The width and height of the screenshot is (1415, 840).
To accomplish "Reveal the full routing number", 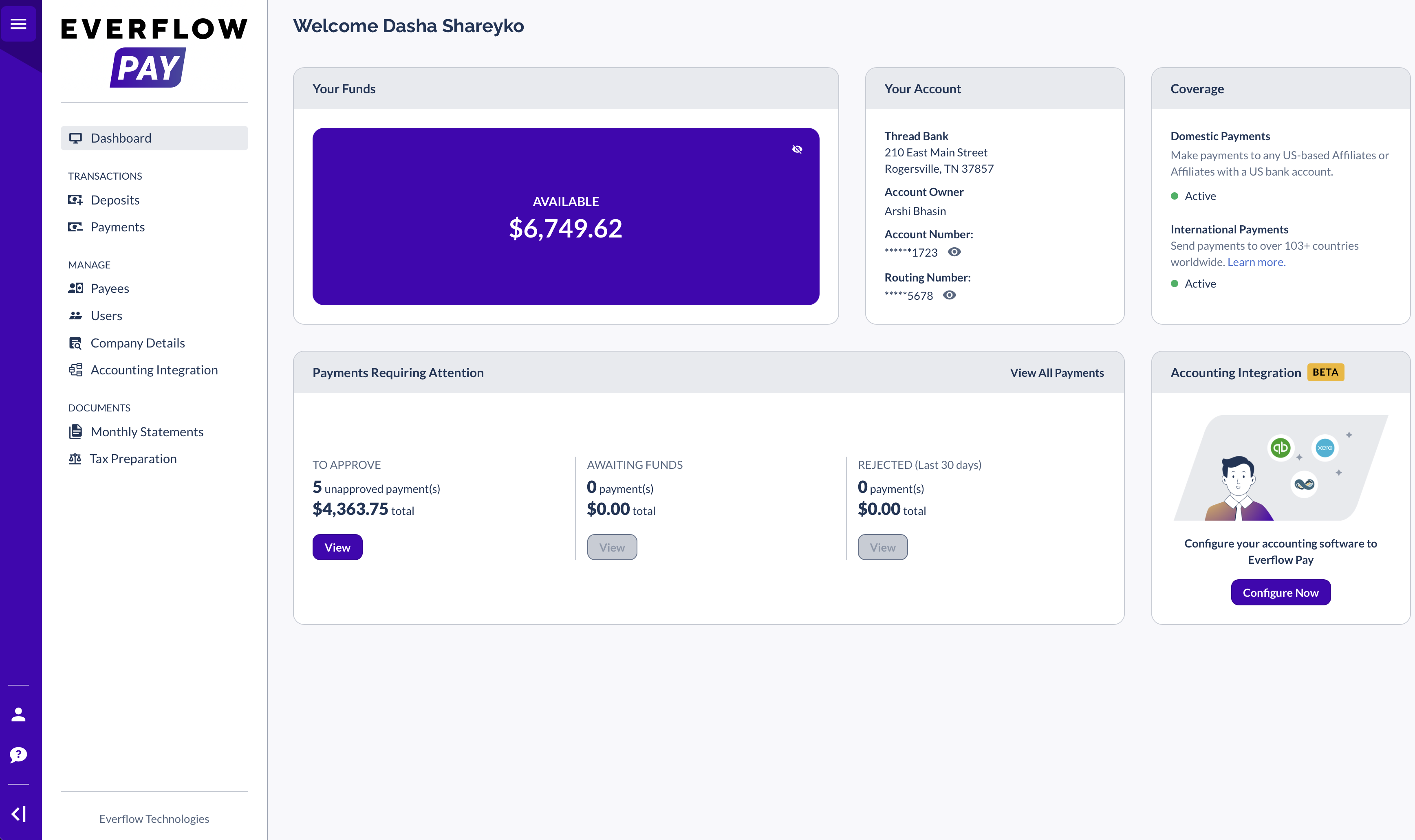I will [950, 295].
